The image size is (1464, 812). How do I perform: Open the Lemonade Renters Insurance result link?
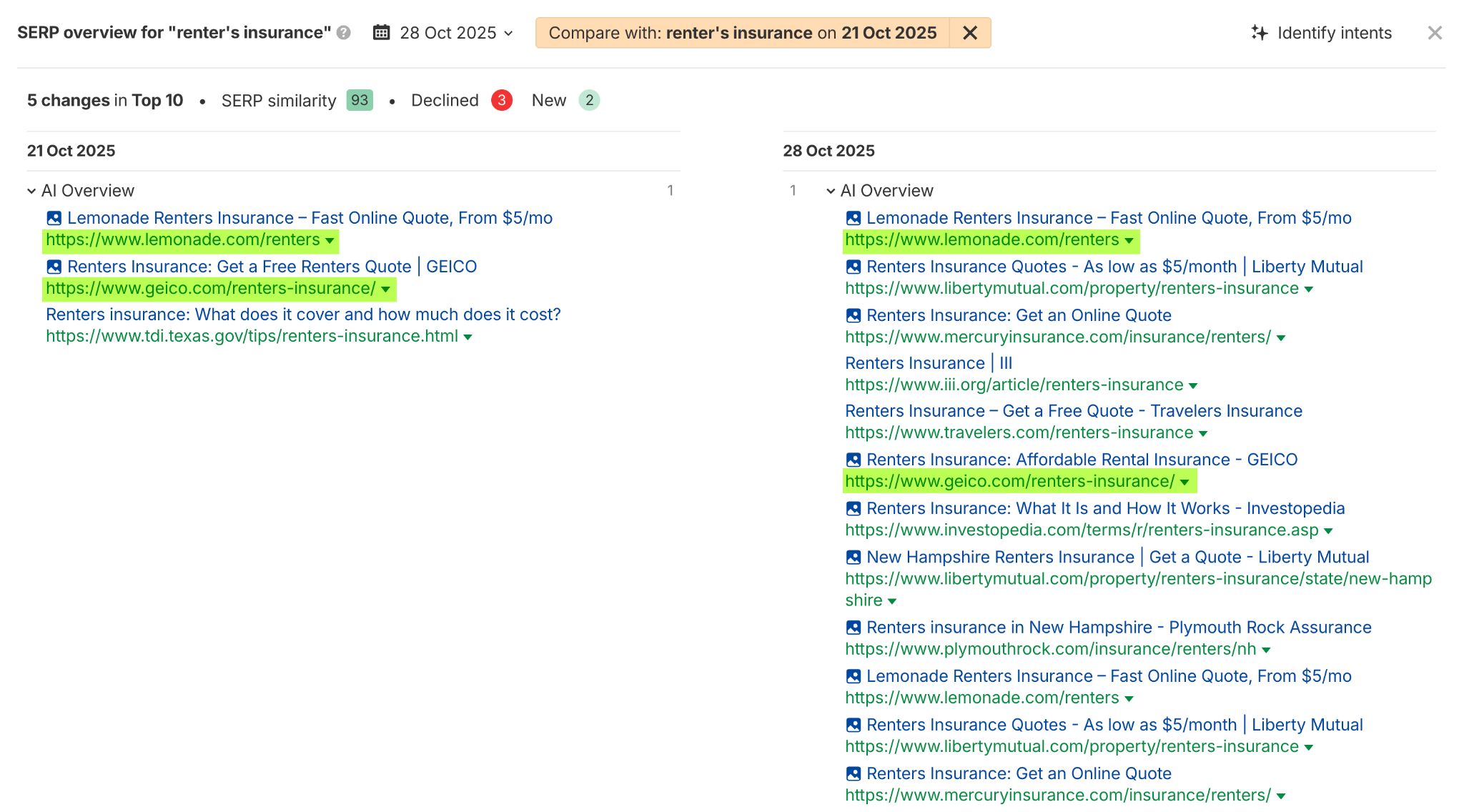310,218
